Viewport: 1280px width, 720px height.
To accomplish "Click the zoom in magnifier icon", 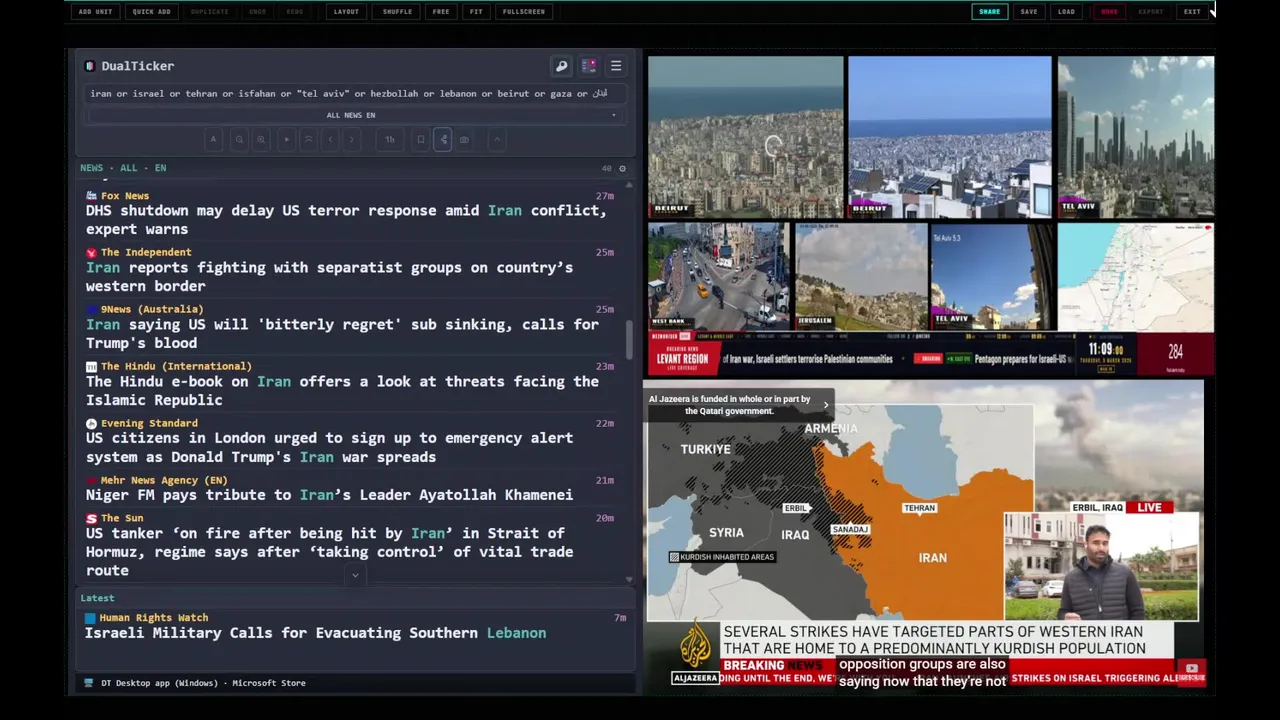I will (x=261, y=140).
